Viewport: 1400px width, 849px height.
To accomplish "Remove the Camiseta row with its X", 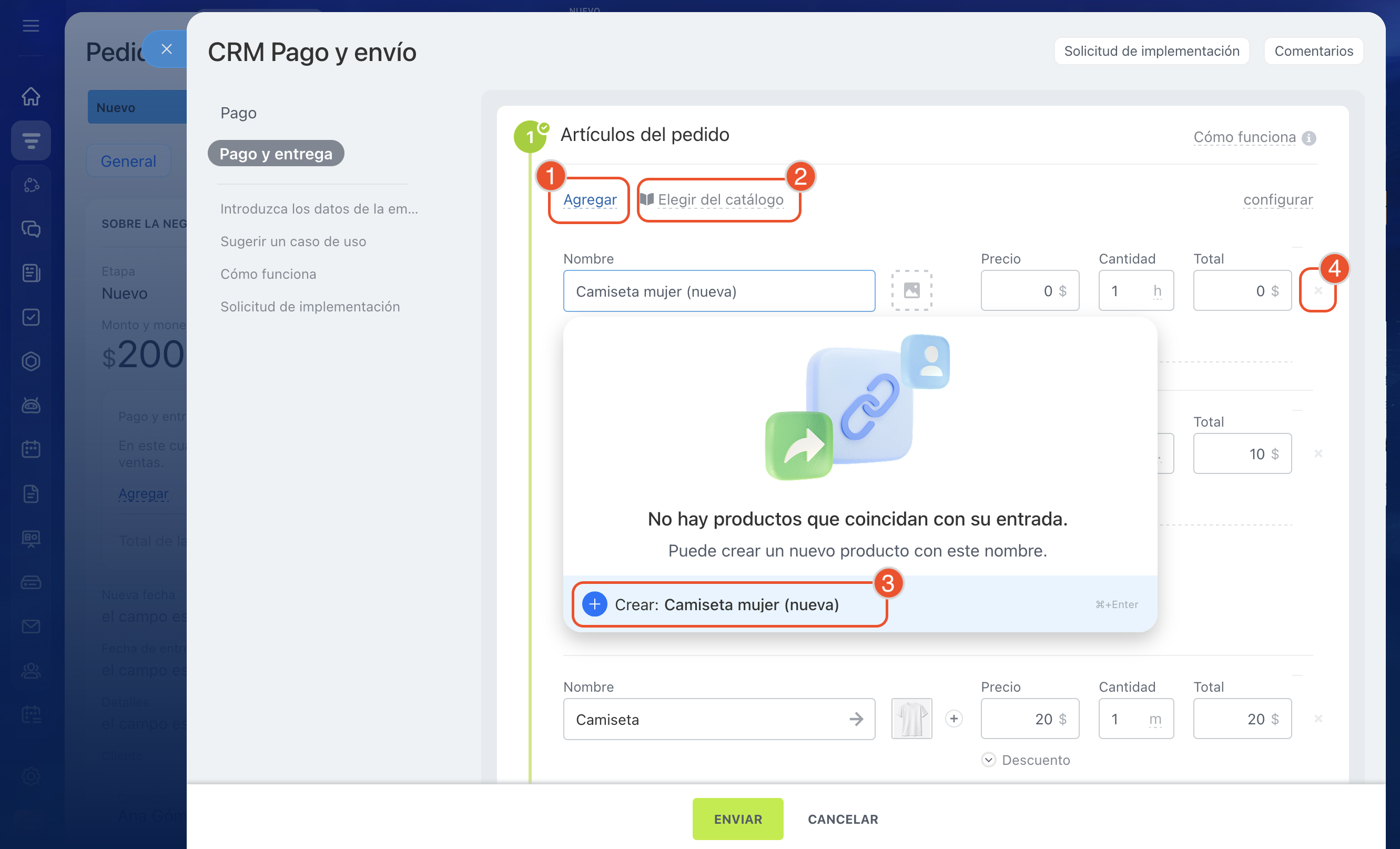I will (1318, 719).
